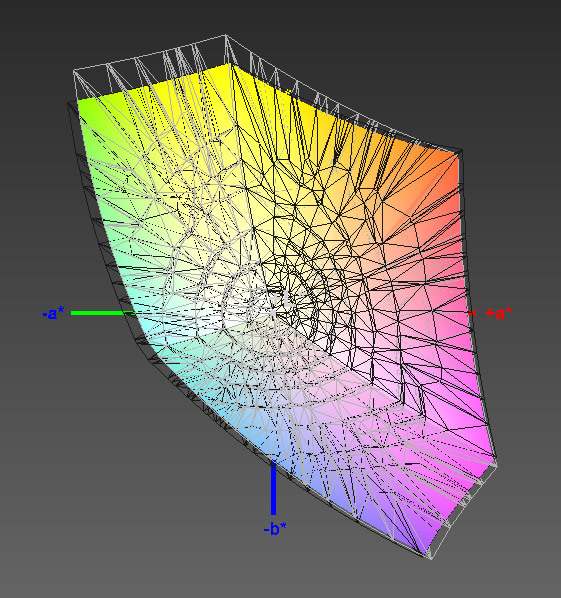Click the black wireframe upper-right corner
Viewport: 561px width, 598px height.
461,151
